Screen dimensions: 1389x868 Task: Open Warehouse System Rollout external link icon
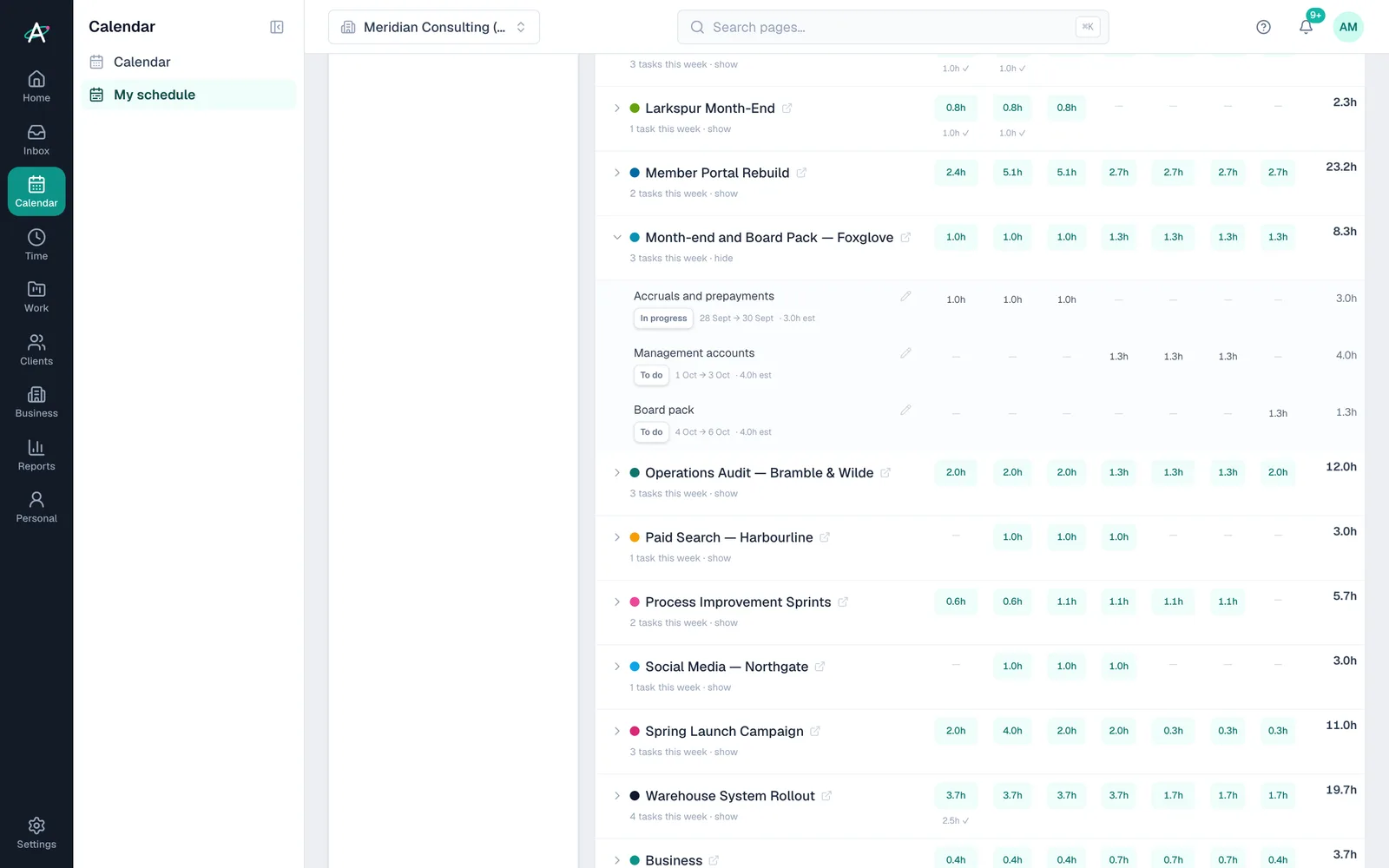click(x=826, y=796)
